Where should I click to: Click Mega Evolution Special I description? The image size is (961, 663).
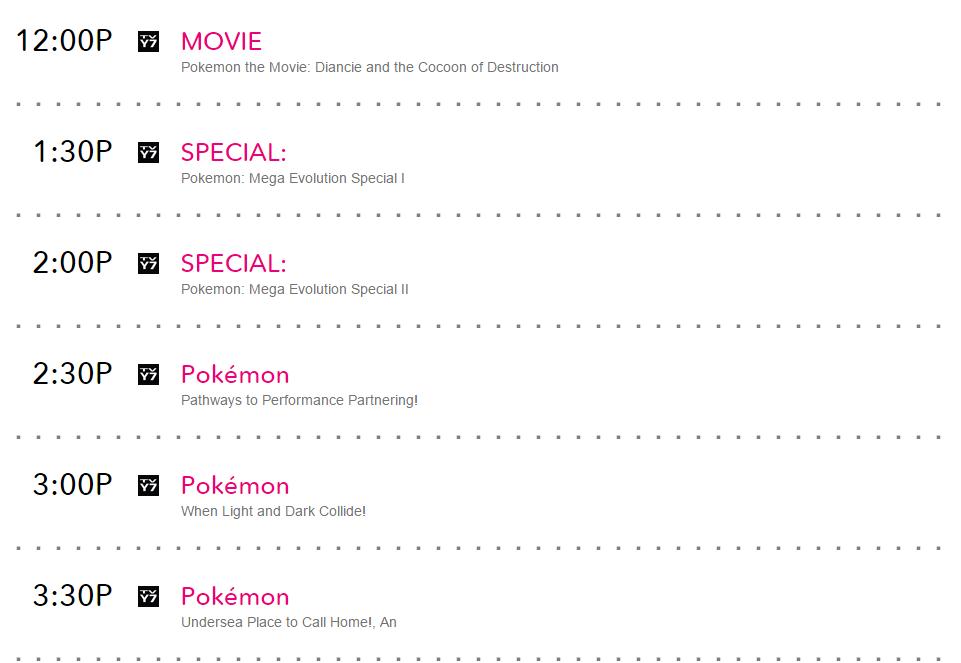tap(292, 179)
